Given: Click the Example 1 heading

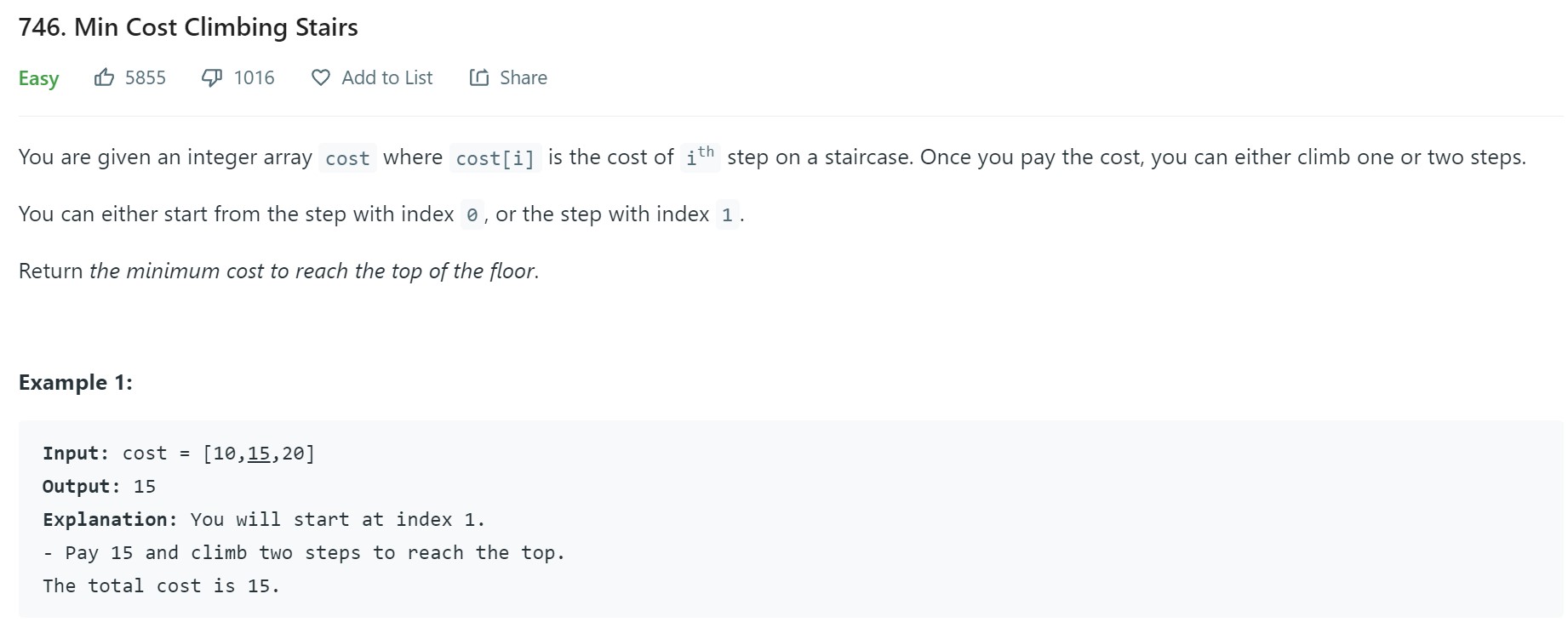Looking at the screenshot, I should pos(76,382).
